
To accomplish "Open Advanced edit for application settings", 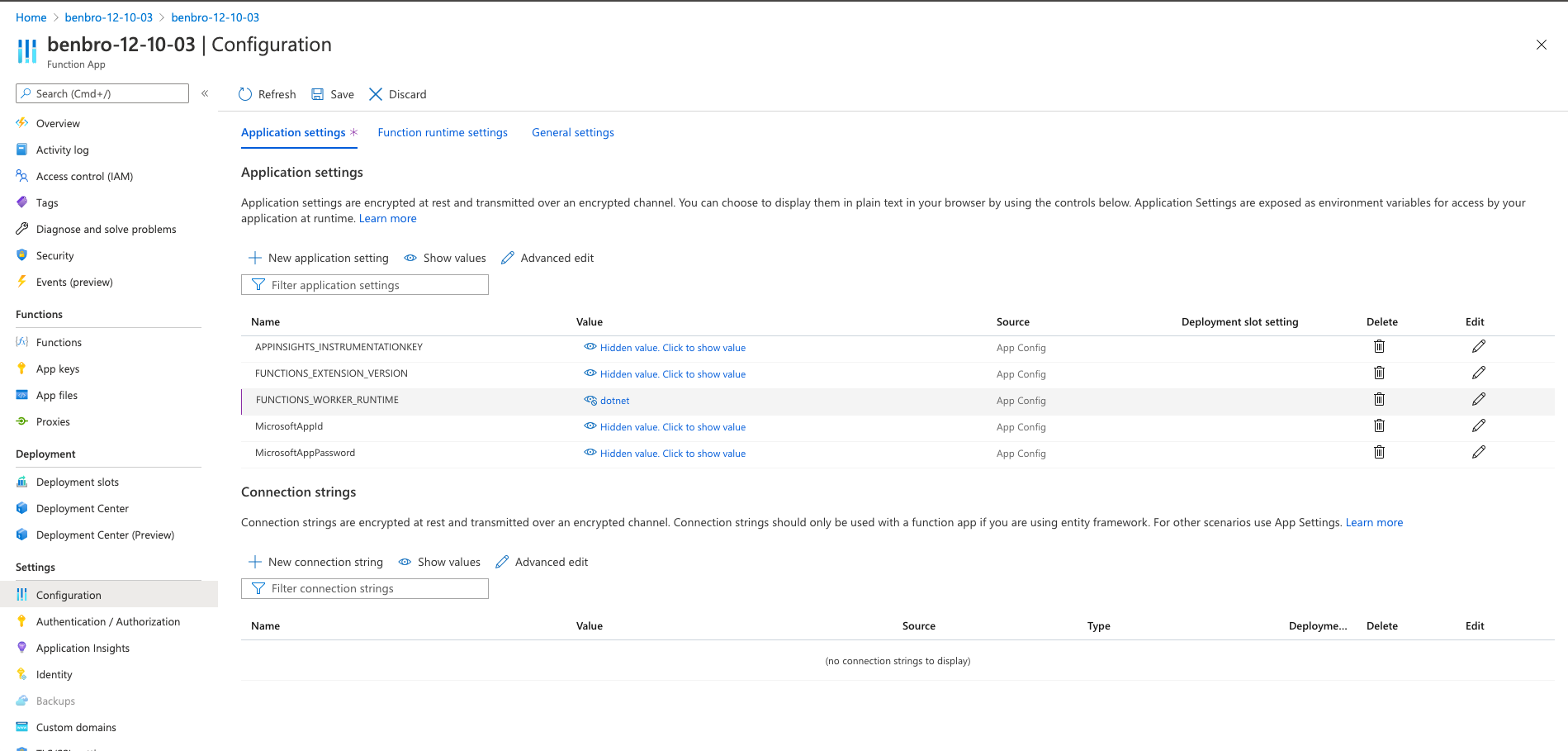I will point(547,259).
